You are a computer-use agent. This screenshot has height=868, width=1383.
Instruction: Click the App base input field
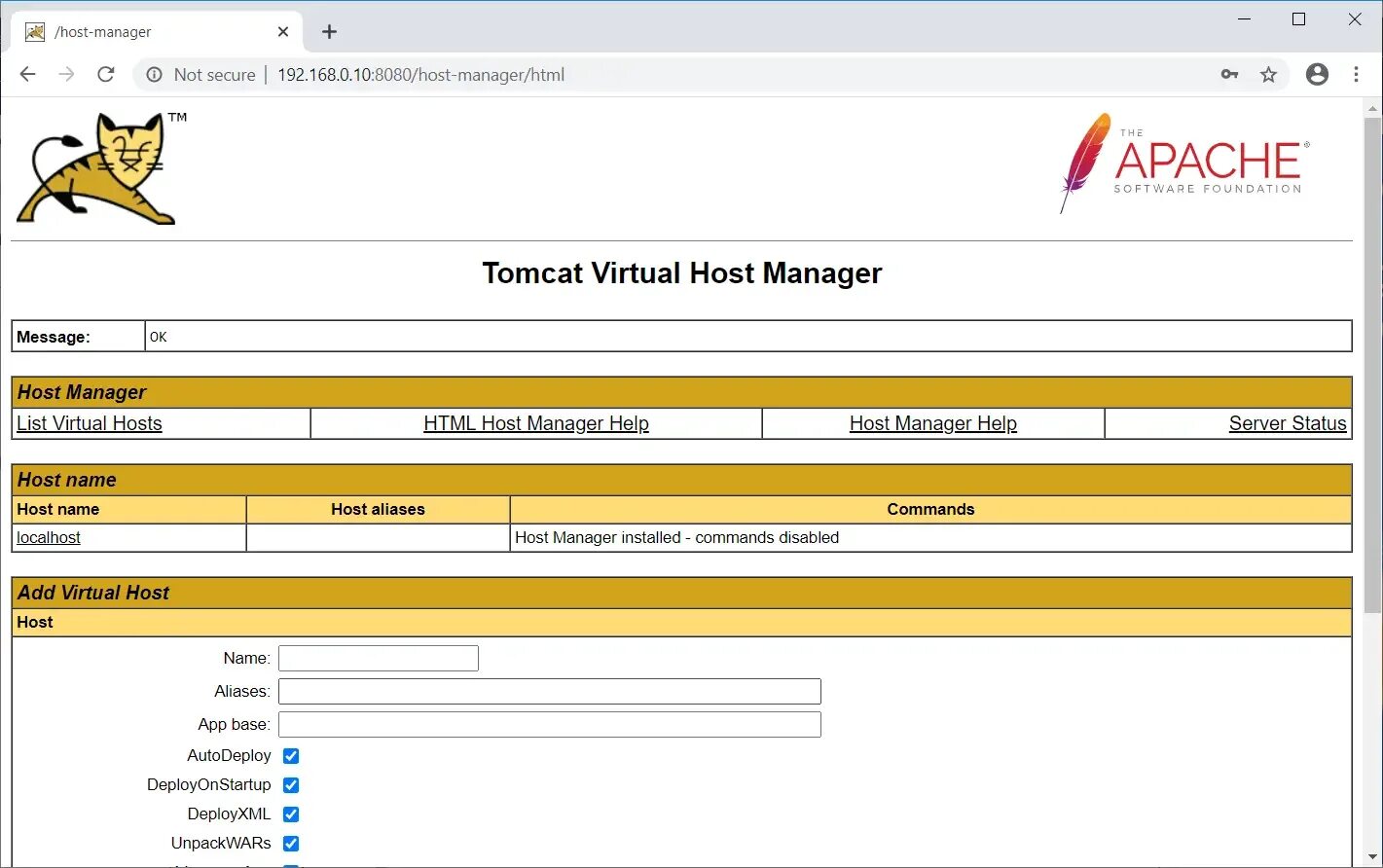[550, 725]
